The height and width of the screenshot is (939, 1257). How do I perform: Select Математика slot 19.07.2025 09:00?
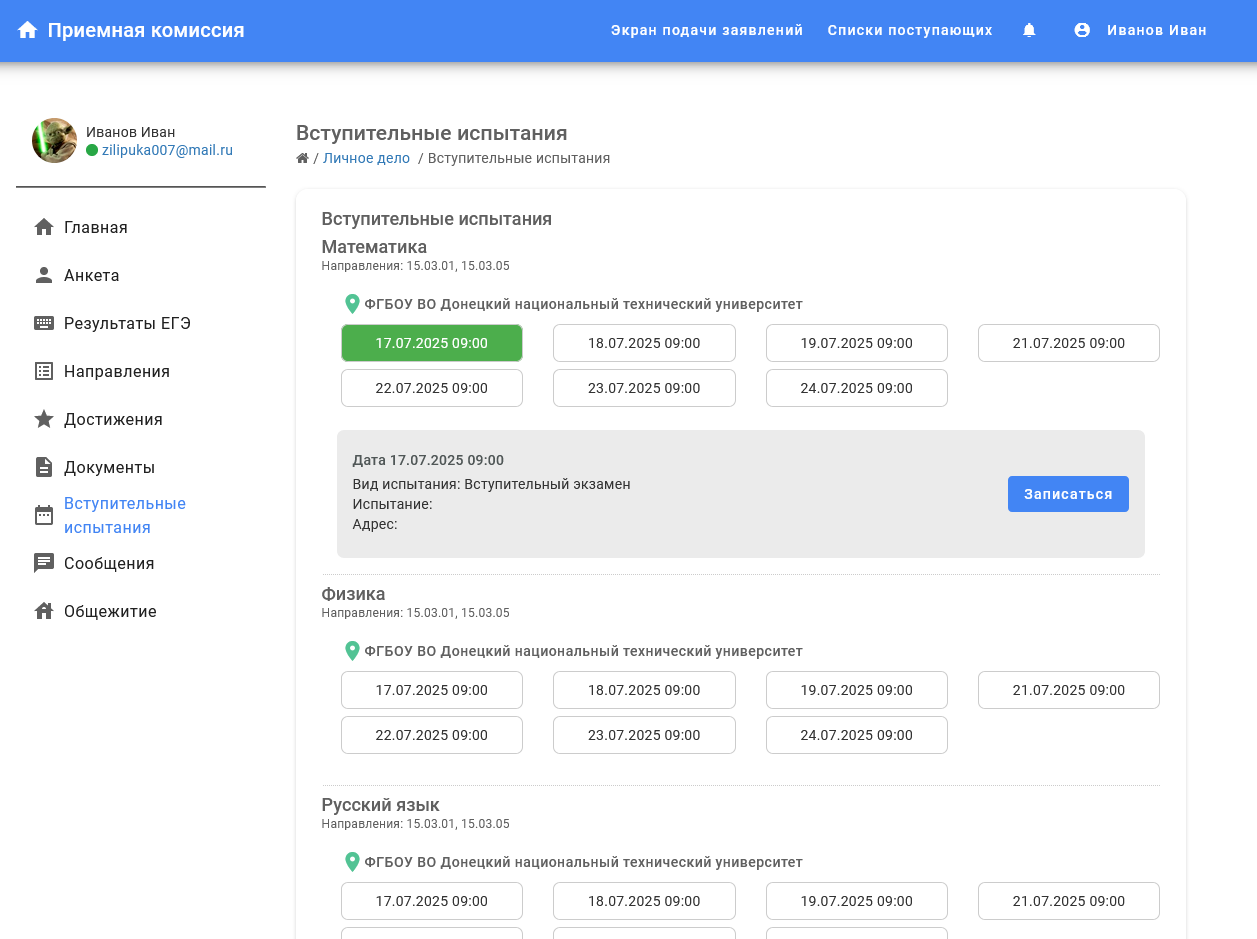857,343
